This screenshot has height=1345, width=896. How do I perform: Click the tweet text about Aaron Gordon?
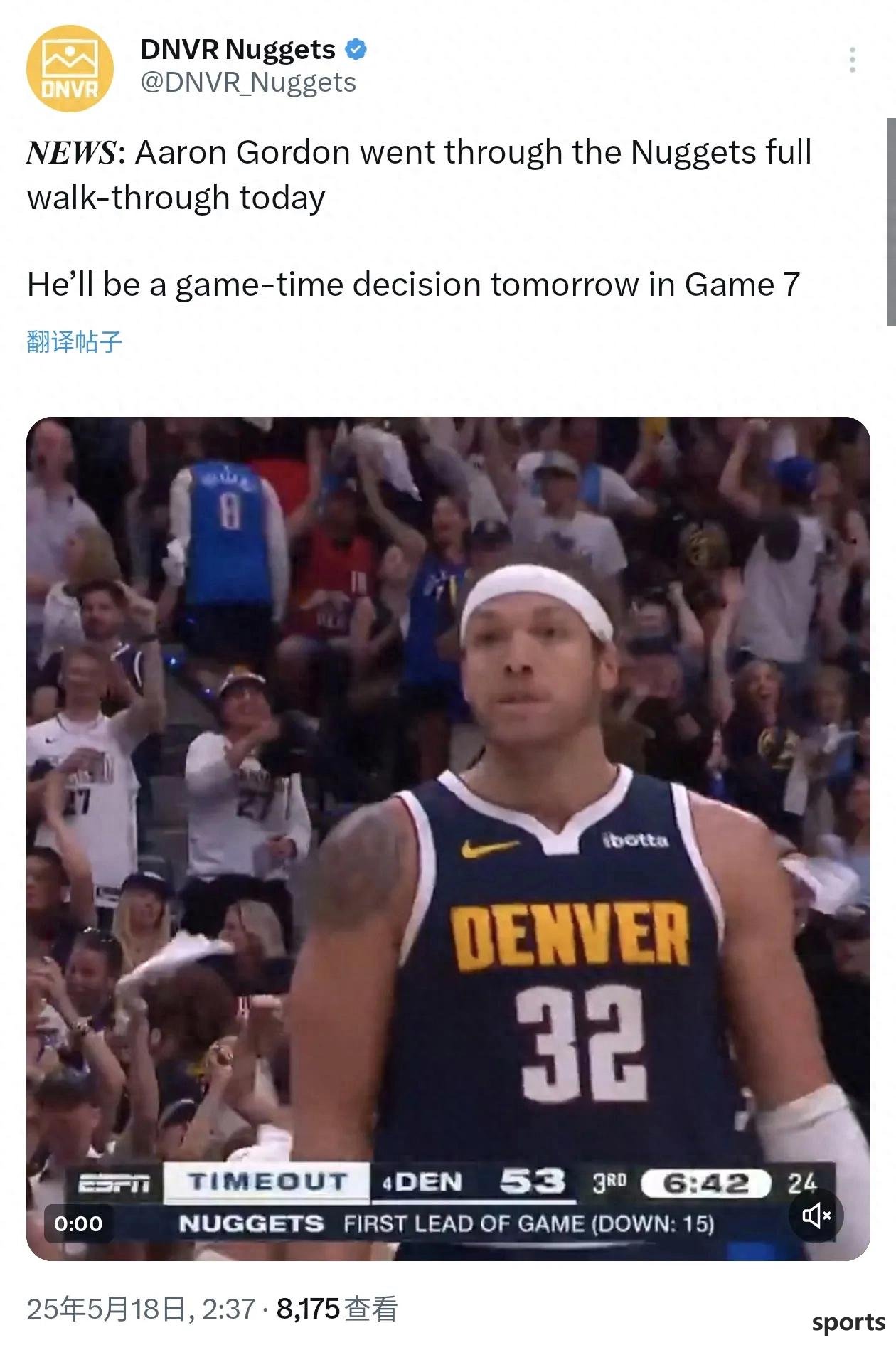[419, 174]
